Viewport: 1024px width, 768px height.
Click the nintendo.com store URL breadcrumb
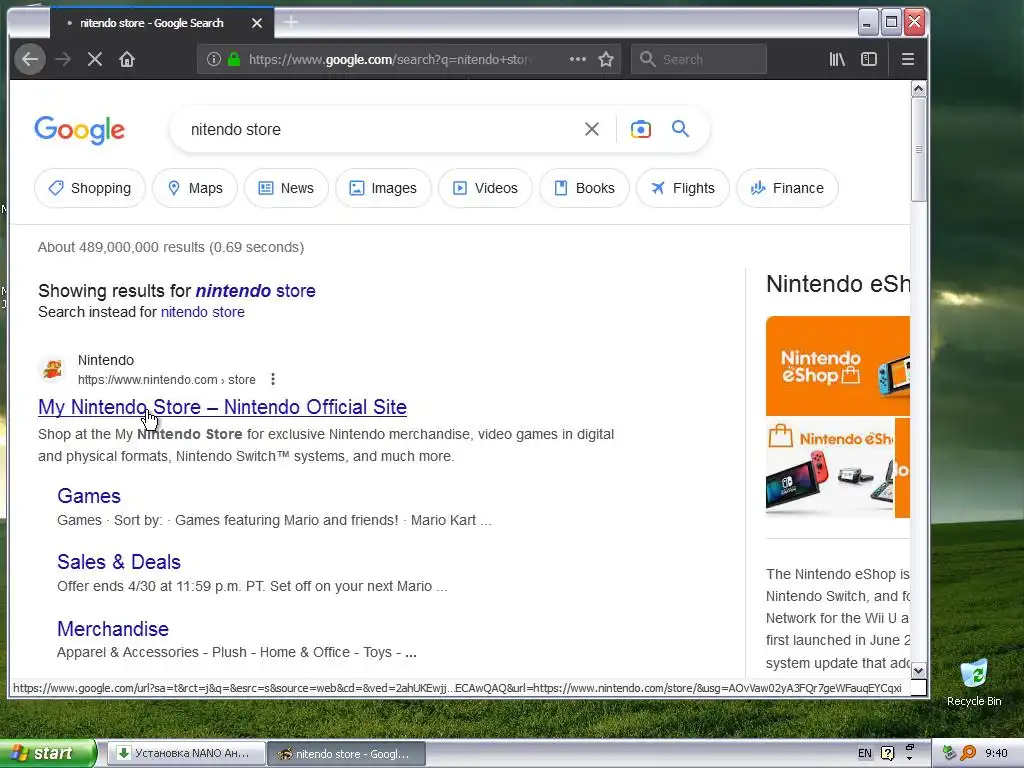tap(167, 379)
